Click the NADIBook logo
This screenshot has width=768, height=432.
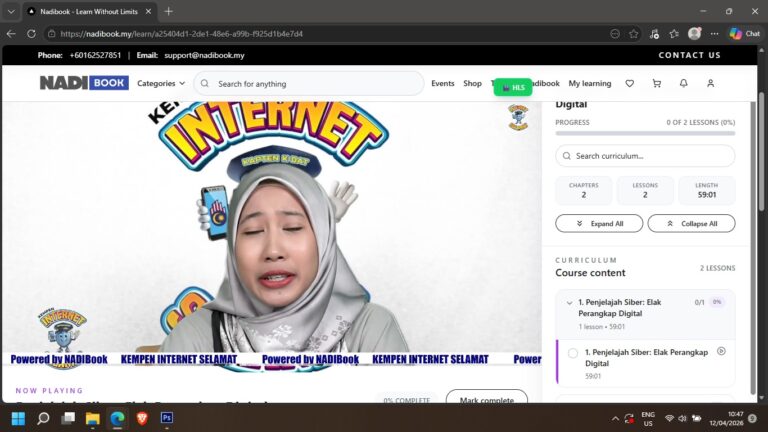tap(84, 83)
